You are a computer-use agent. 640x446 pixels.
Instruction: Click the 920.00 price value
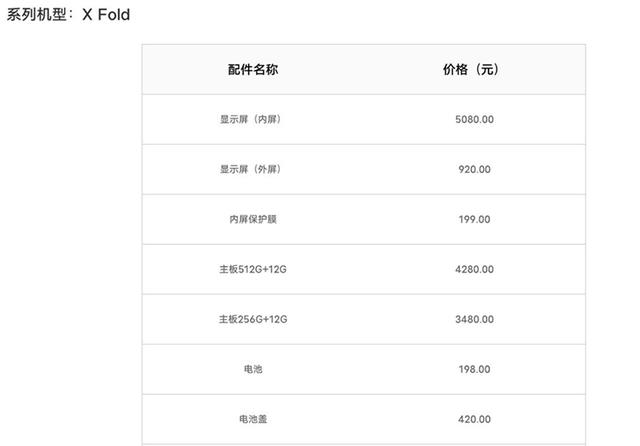click(x=473, y=169)
